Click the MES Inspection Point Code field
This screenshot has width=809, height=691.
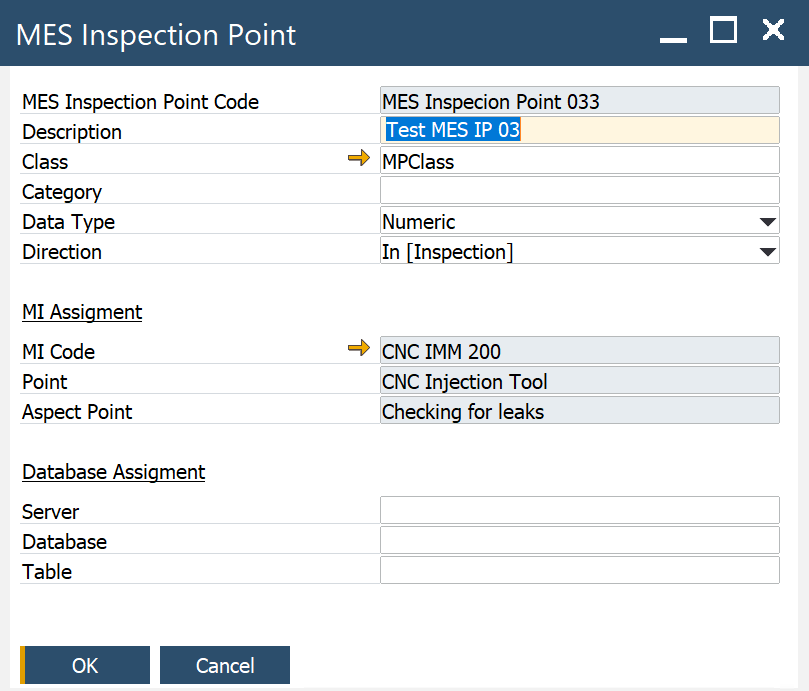(x=579, y=101)
